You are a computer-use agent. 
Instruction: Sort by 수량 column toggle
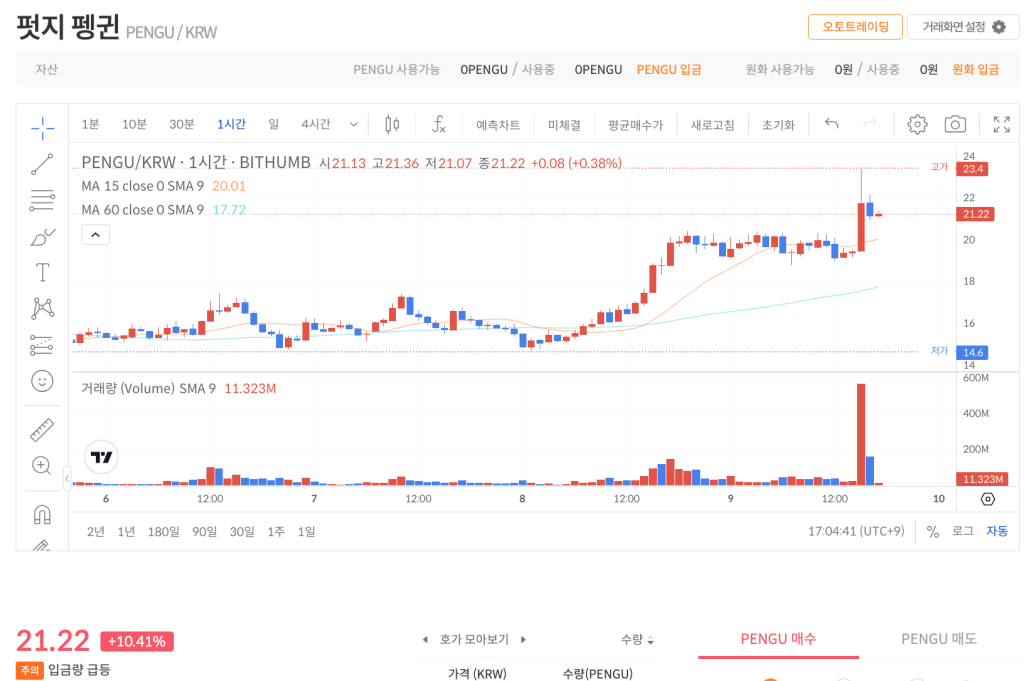(637, 640)
